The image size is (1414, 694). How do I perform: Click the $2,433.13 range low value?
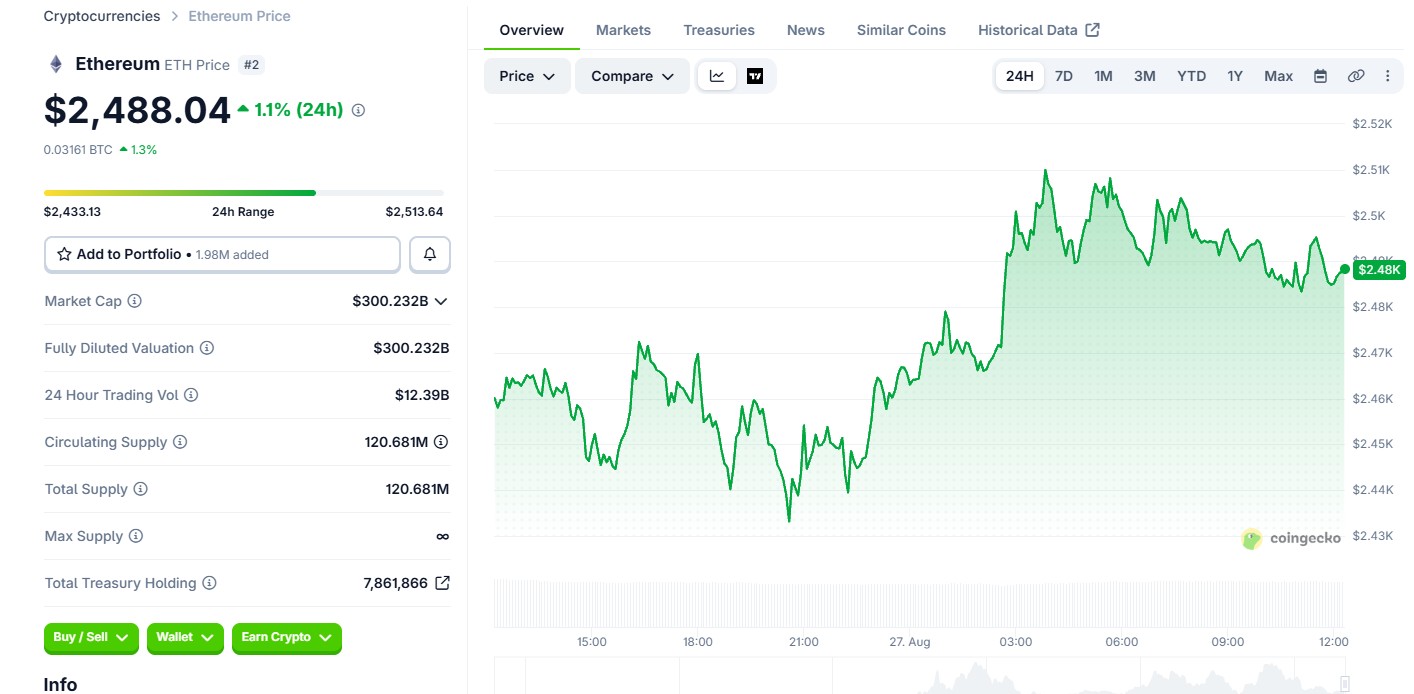click(x=72, y=212)
